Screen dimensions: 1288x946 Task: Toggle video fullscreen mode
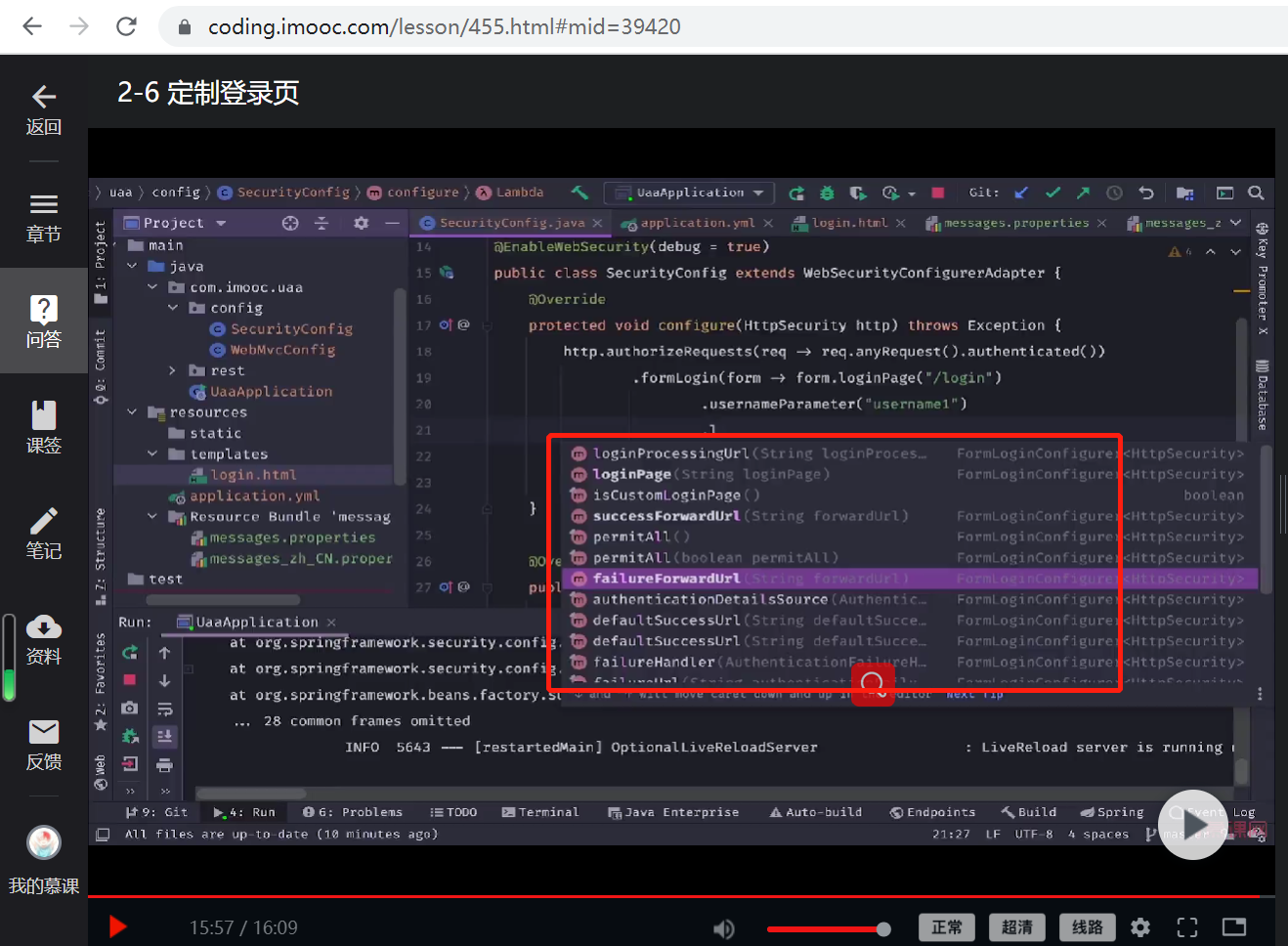point(1187,927)
